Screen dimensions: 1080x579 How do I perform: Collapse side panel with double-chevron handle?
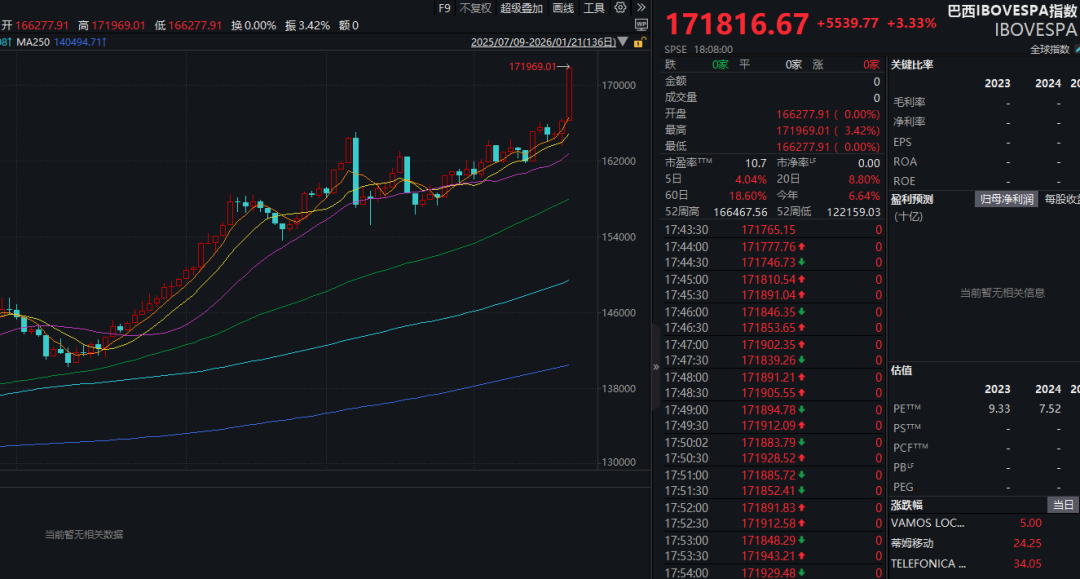coord(656,367)
